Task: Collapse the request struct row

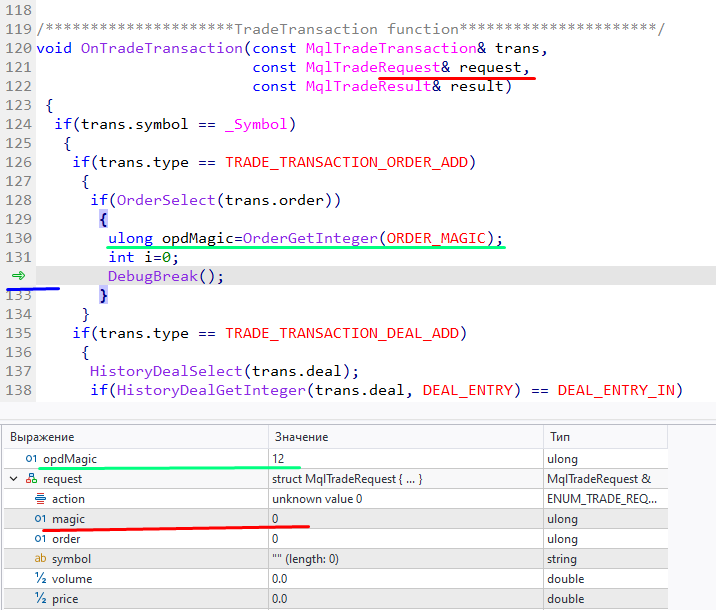Action: [14, 479]
